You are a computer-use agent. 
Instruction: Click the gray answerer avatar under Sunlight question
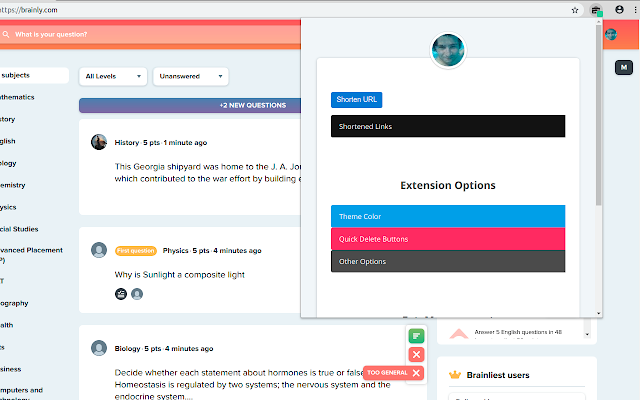[137, 294]
